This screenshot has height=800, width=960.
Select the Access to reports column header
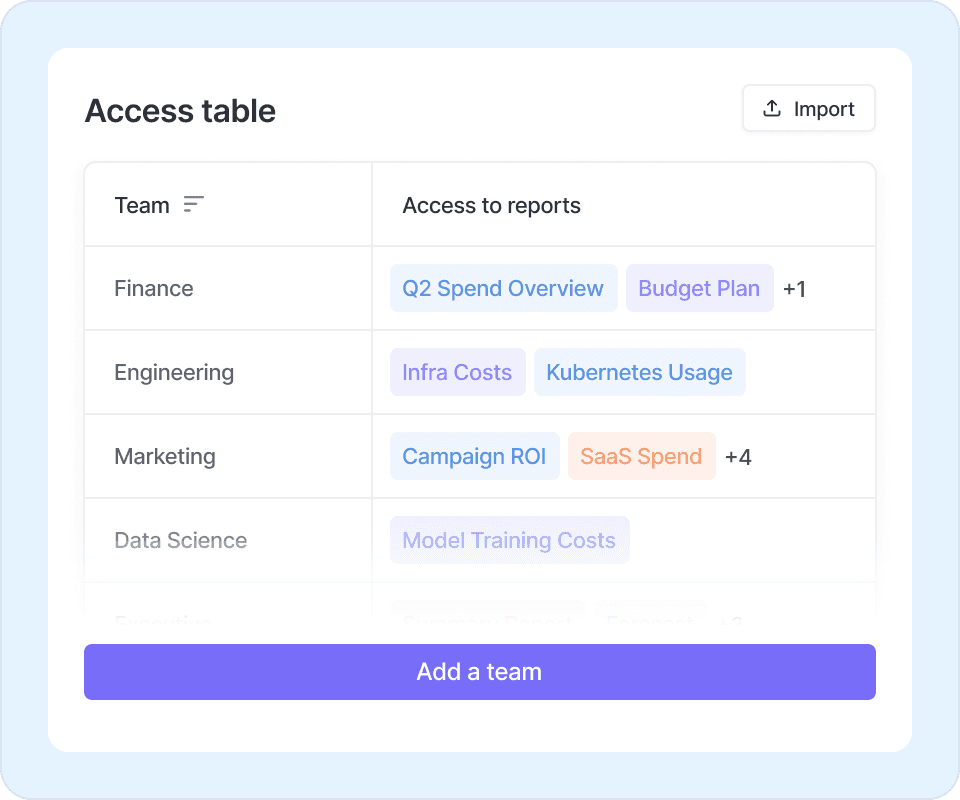tap(491, 206)
